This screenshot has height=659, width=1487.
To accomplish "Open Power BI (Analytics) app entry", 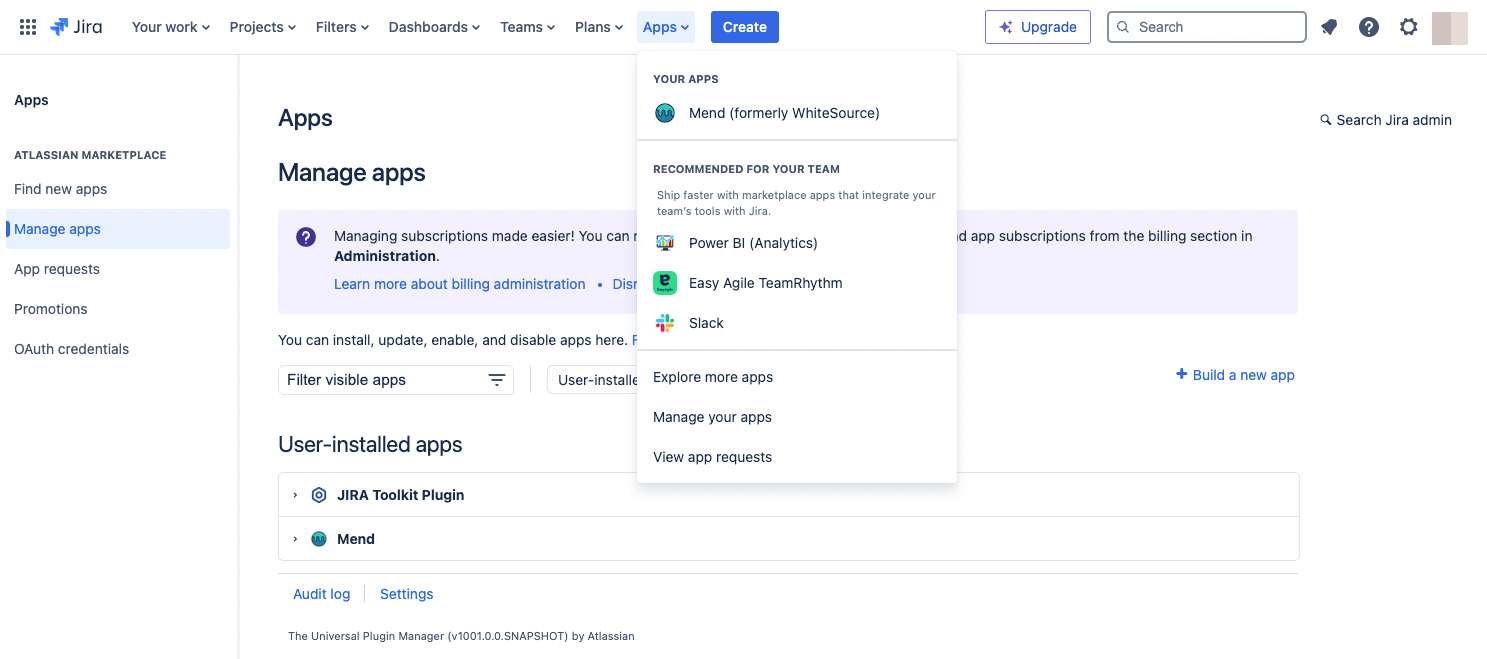I will pos(752,243).
